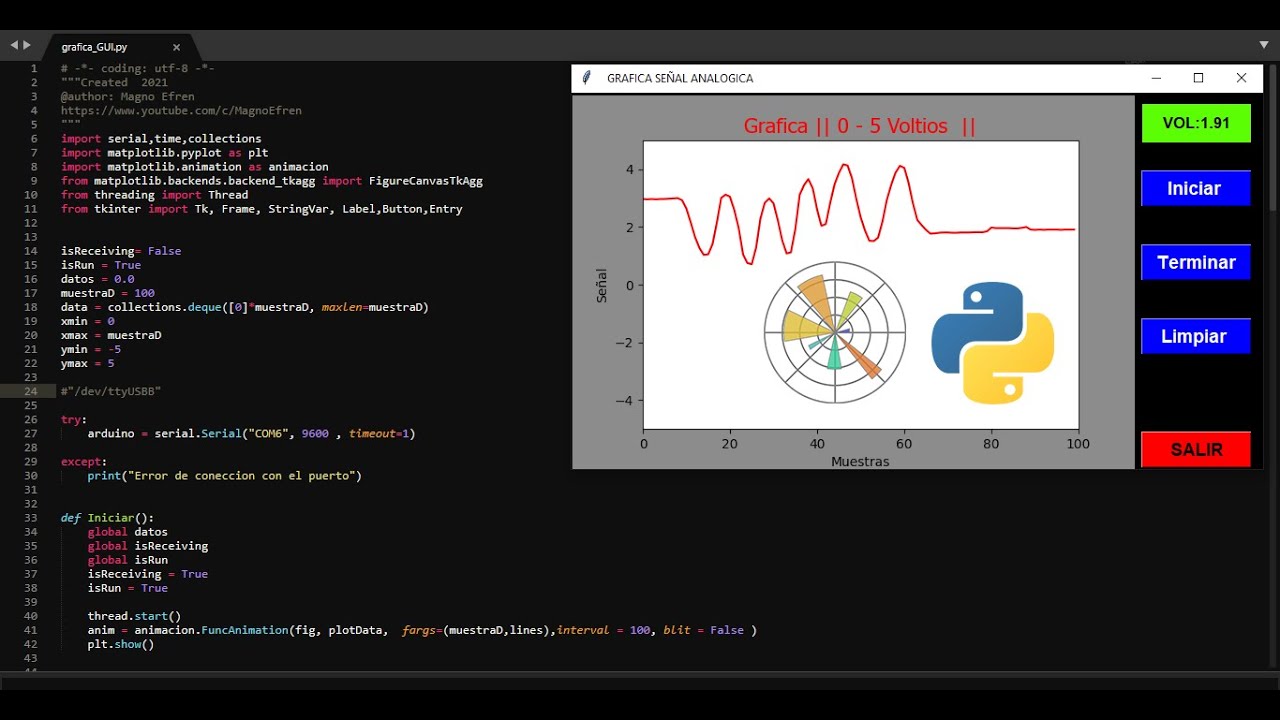Click the next tab right arrow
1280x720 pixels.
coord(27,45)
